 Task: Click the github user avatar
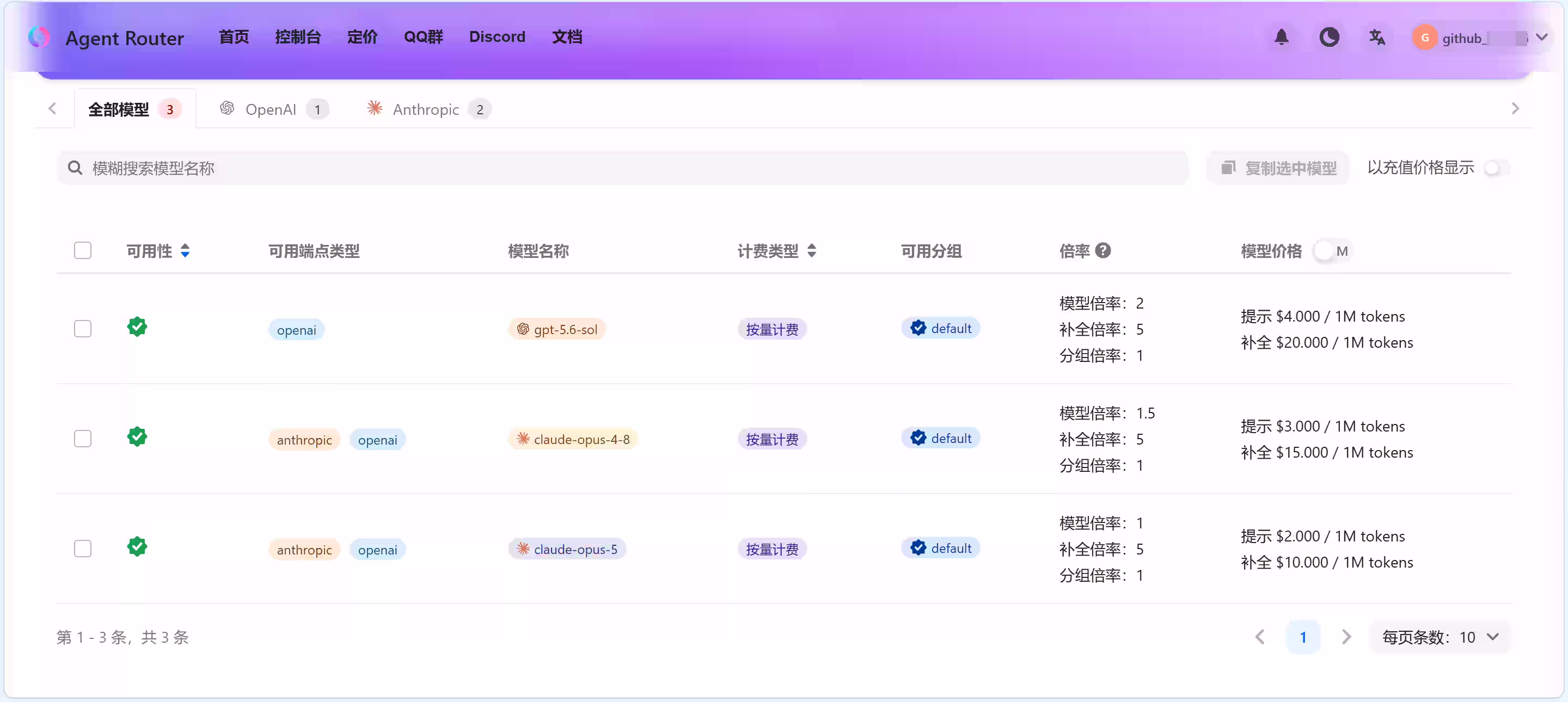pyautogui.click(x=1424, y=38)
